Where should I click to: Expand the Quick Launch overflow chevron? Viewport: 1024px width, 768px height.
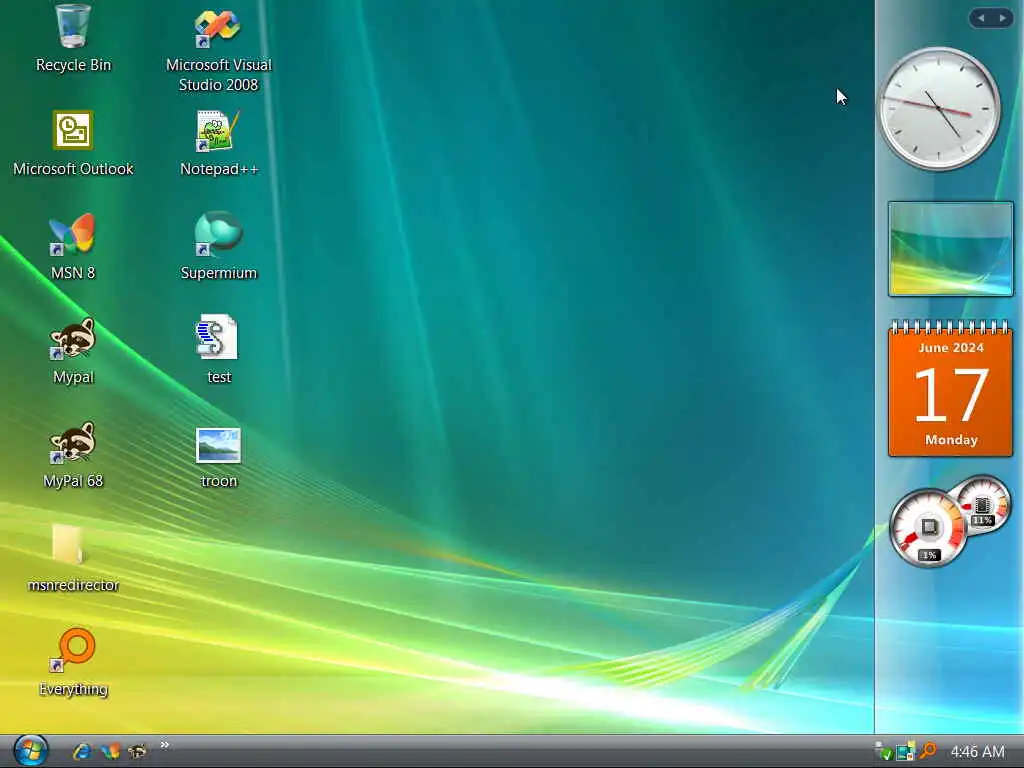(x=165, y=744)
